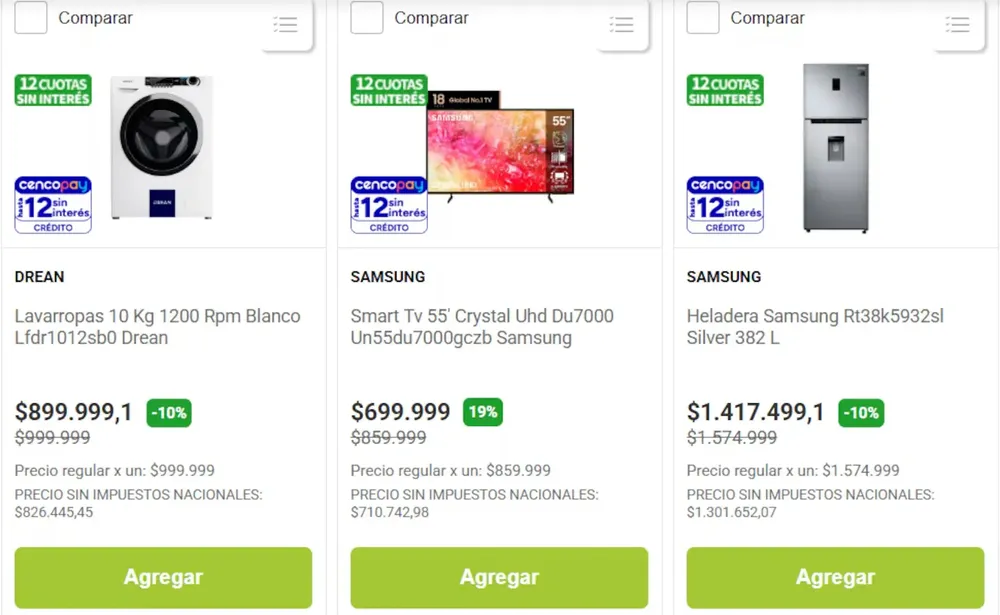Add Samsung Heladera with Agregar button
Viewport: 1000px width, 615px height.
[x=835, y=577]
